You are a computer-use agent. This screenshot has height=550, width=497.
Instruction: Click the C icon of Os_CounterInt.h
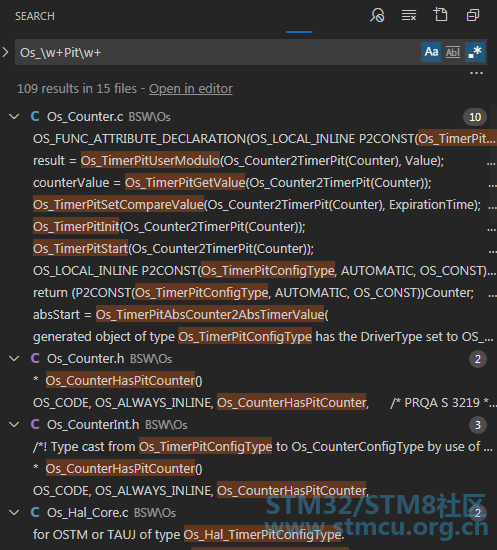(35, 425)
